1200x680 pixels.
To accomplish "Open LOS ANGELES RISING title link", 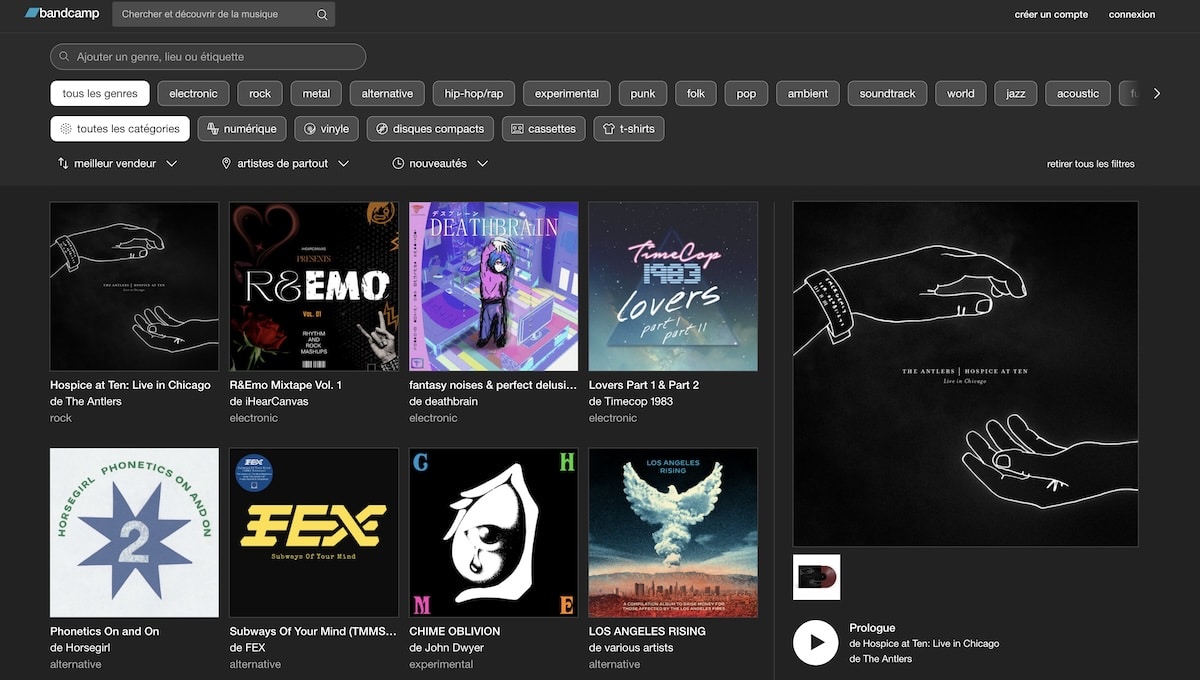I will point(647,631).
